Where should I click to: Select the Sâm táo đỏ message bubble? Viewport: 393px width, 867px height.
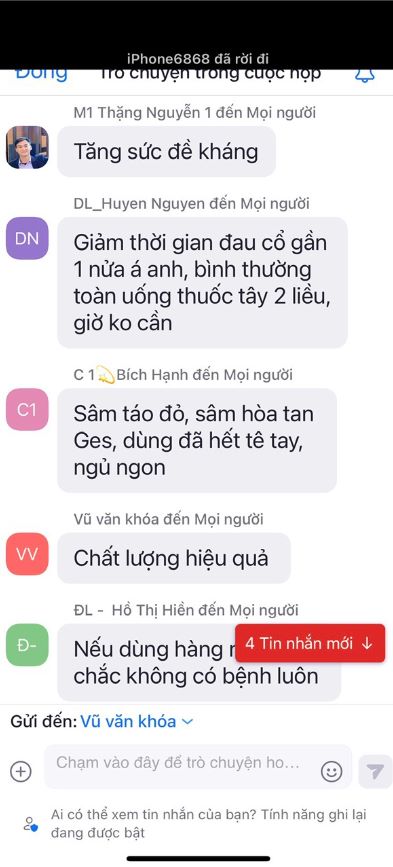click(x=197, y=441)
